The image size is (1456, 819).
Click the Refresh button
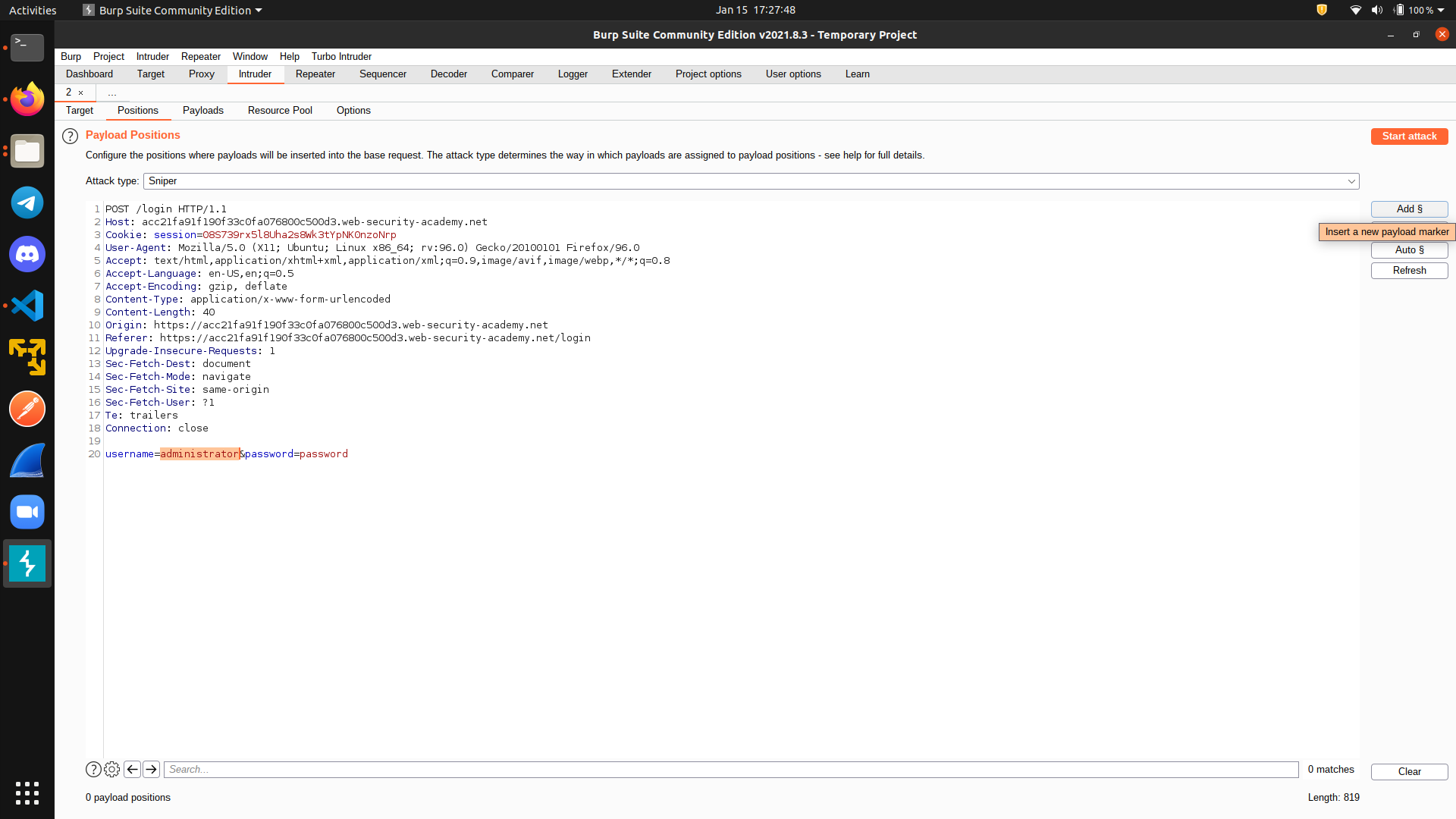[1409, 271]
